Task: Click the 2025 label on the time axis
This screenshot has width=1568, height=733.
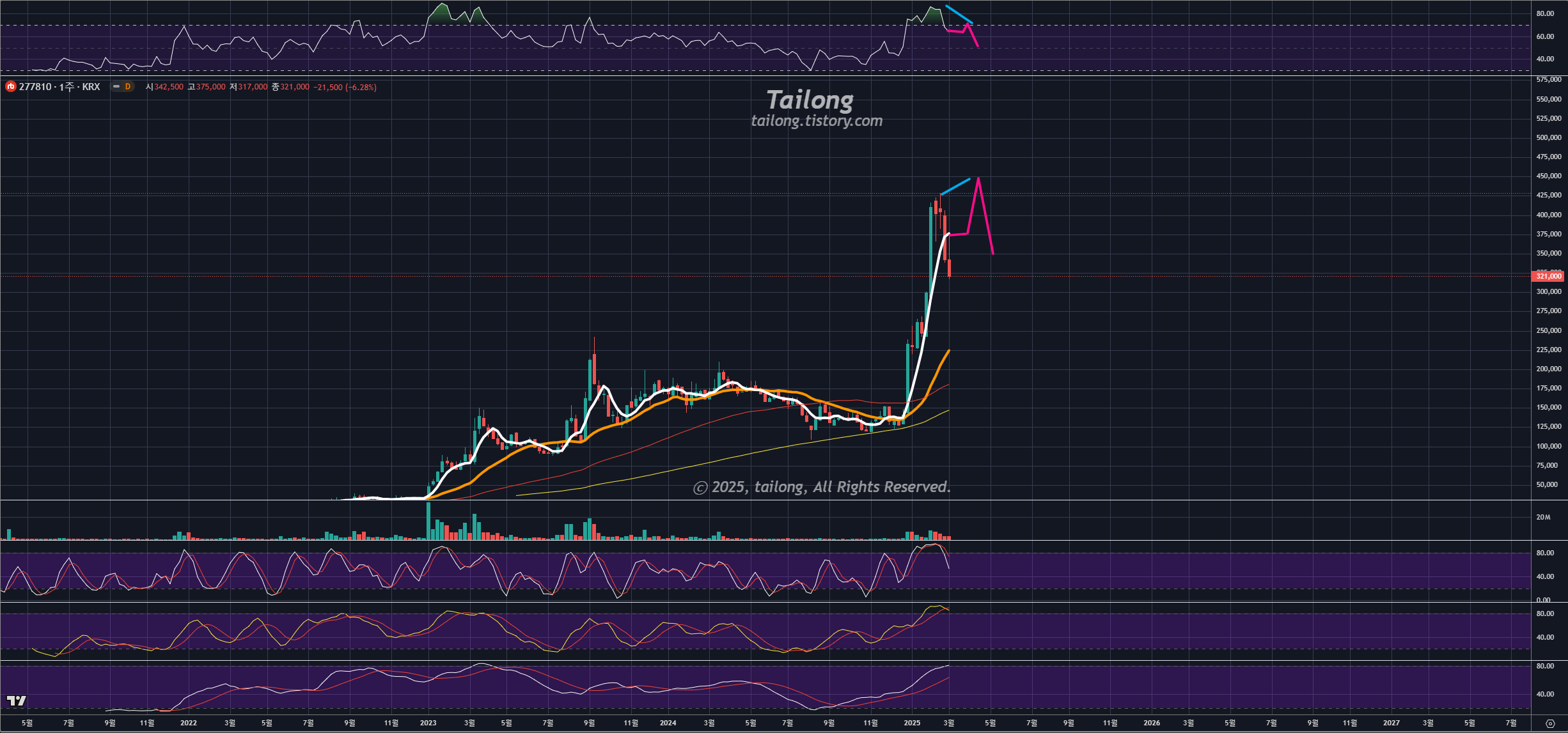Action: pyautogui.click(x=912, y=723)
